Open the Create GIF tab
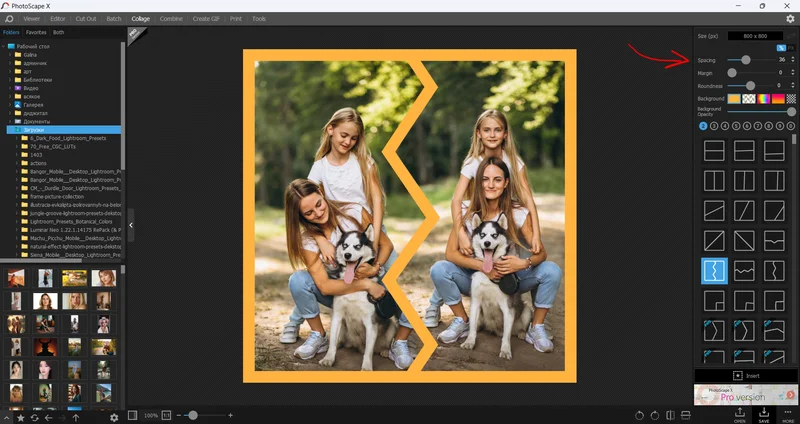This screenshot has height=424, width=800. click(208, 18)
